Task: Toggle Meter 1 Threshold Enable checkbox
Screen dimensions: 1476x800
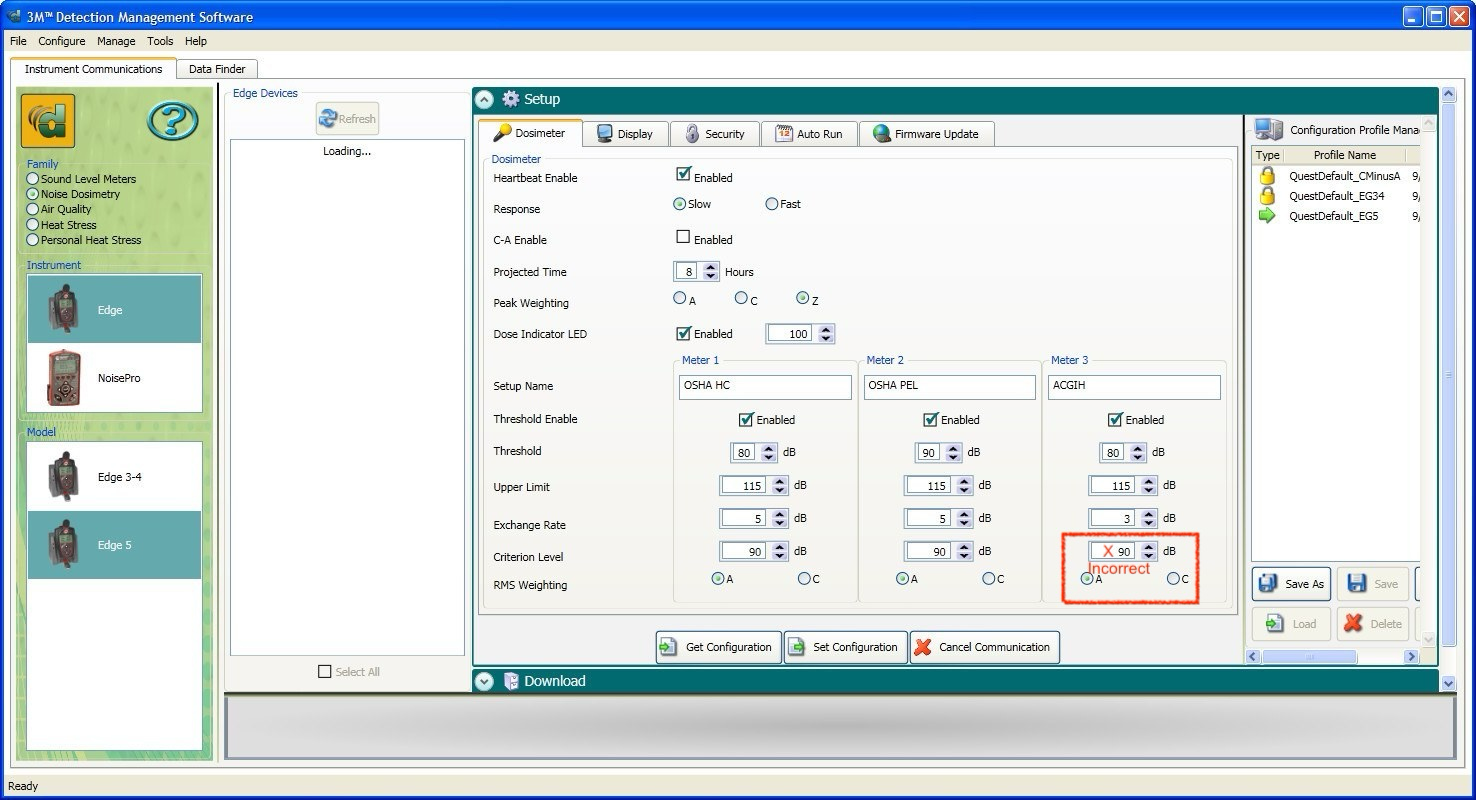Action: pyautogui.click(x=746, y=419)
